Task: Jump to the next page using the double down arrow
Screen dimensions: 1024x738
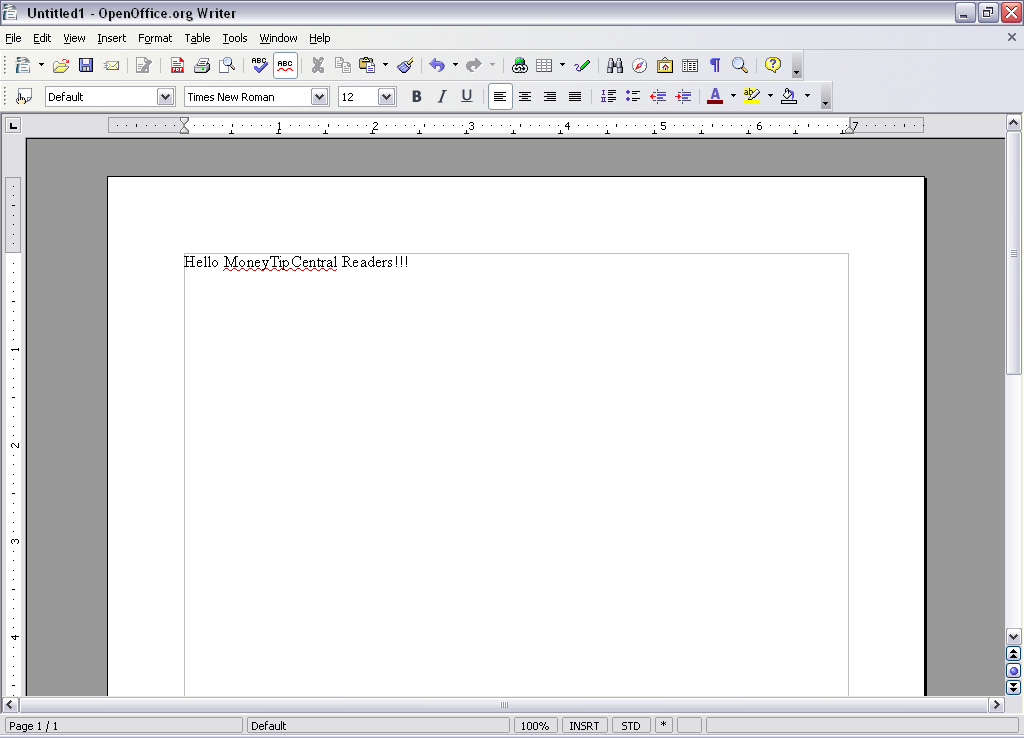Action: click(x=1014, y=688)
